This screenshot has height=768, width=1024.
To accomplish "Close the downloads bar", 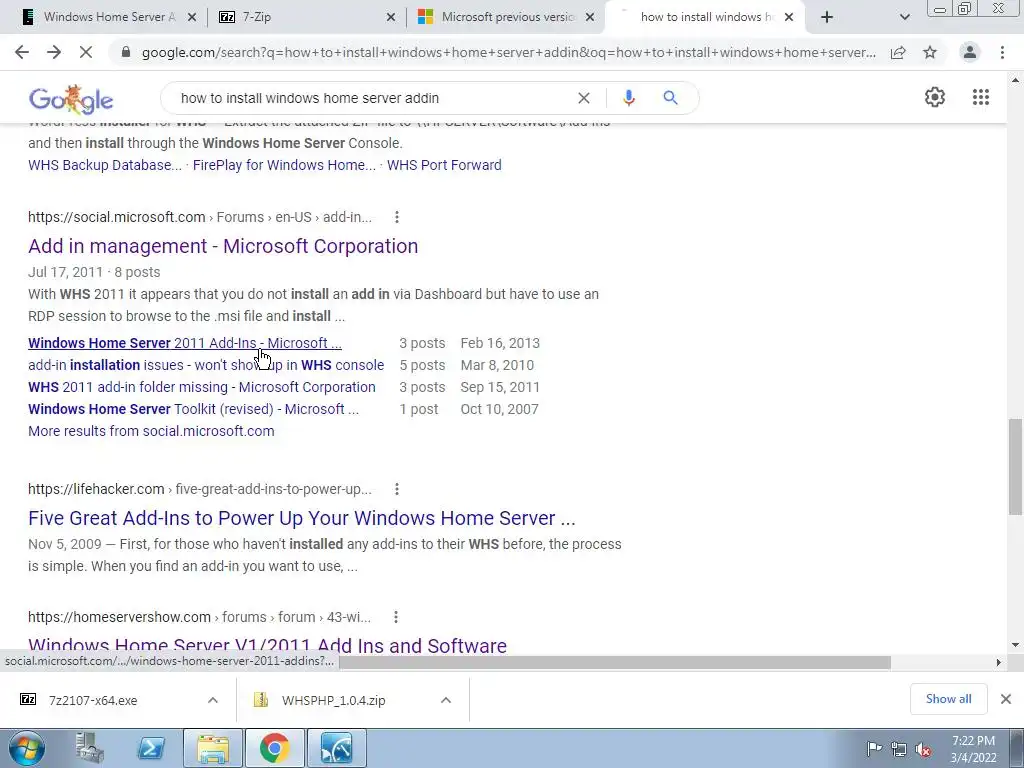I will [x=1006, y=699].
